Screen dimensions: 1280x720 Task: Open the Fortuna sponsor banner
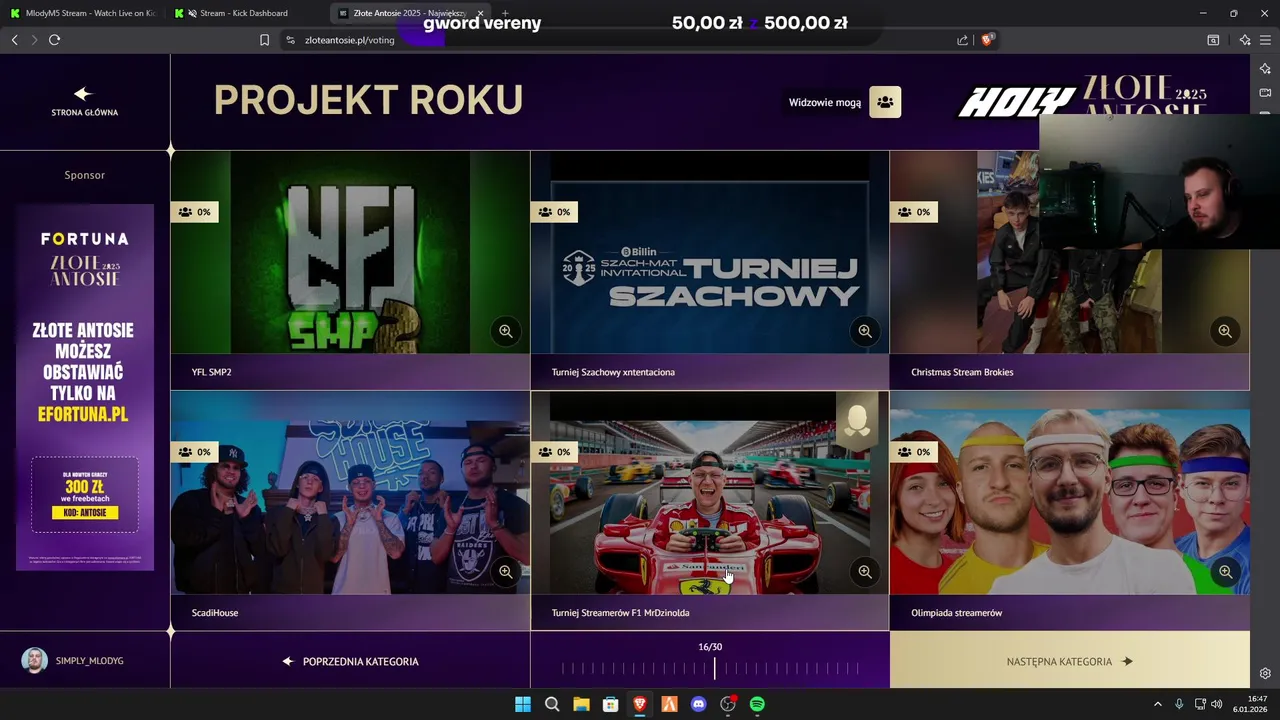pyautogui.click(x=85, y=387)
